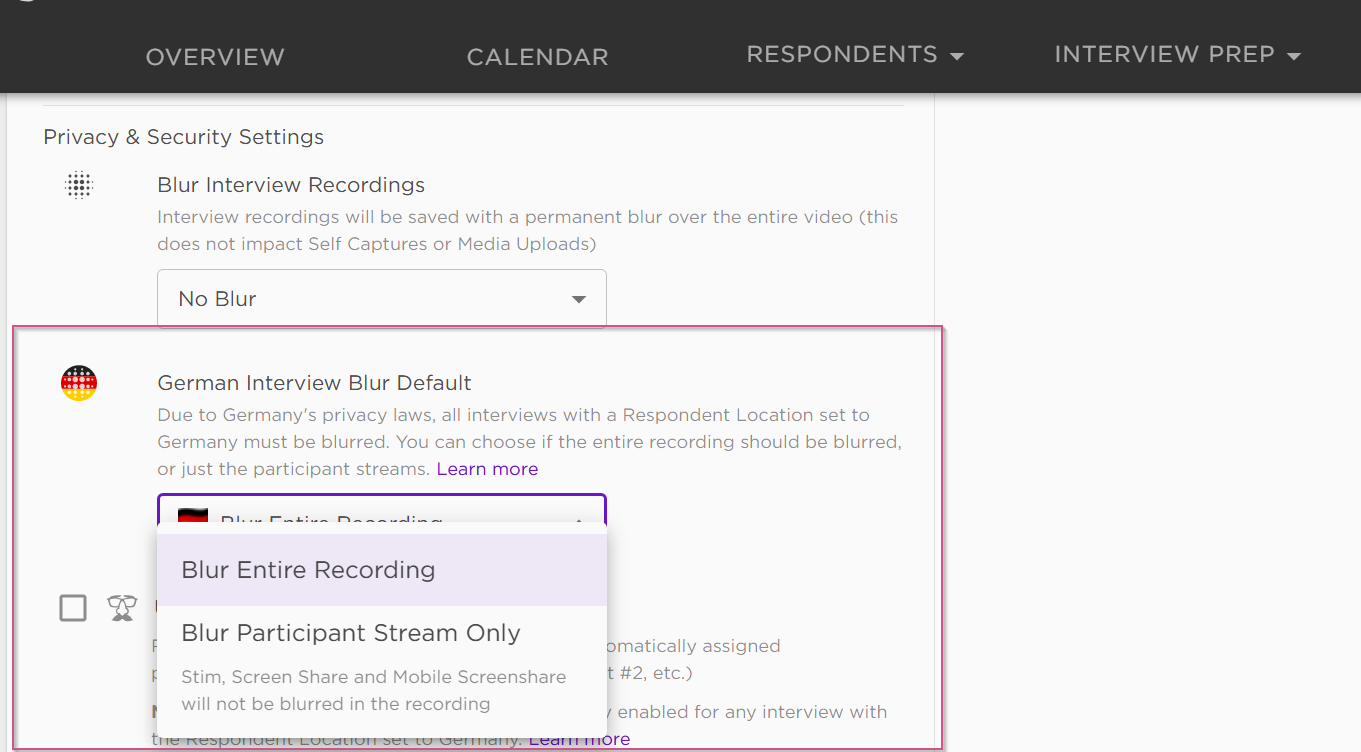
Task: Click the caret arrow next to RESPONDENTS
Action: pos(957,56)
